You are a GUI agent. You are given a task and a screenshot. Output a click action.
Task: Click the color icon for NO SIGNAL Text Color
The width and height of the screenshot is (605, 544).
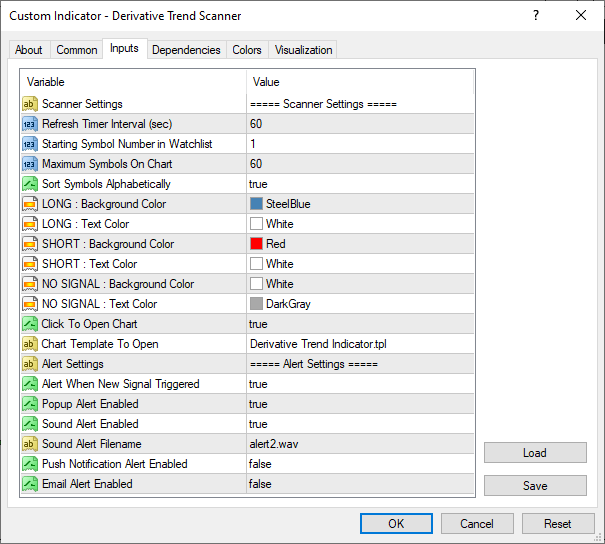30,304
